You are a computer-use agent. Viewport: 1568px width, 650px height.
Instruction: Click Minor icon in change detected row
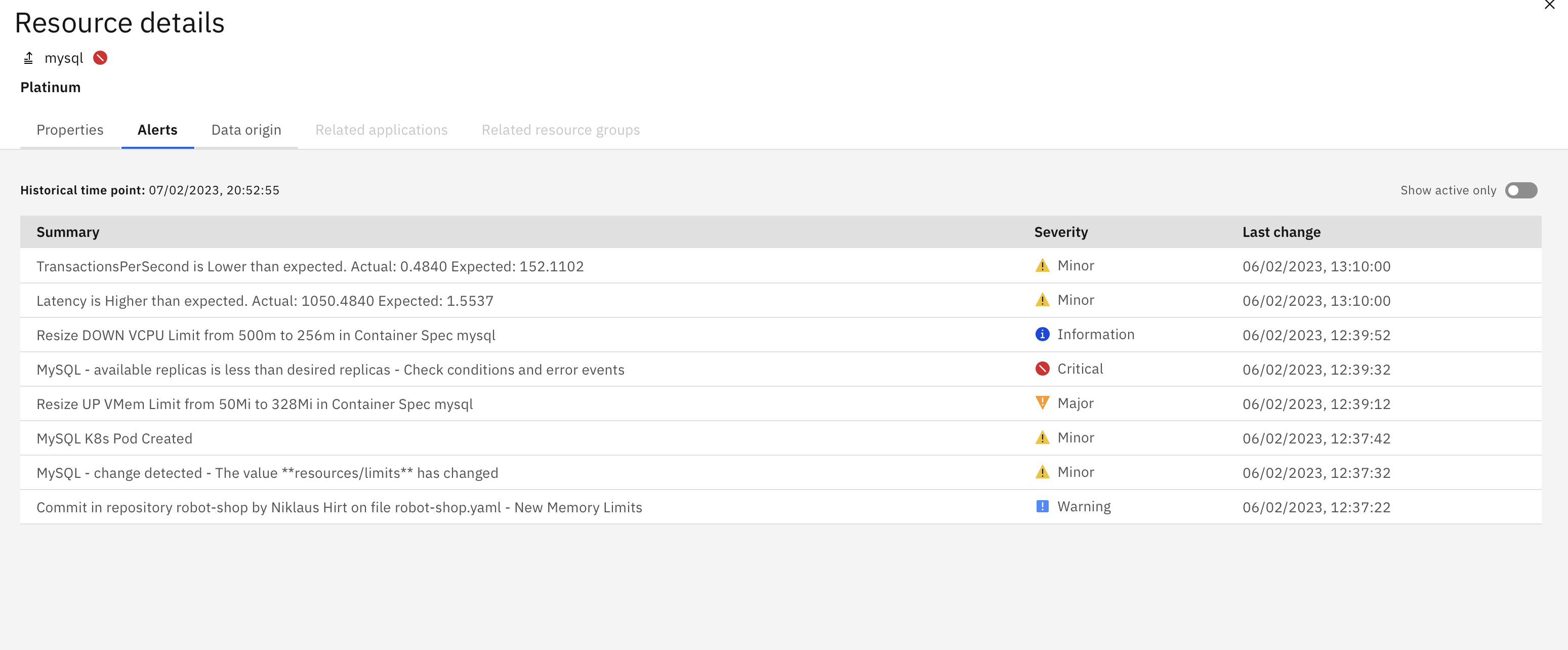pyautogui.click(x=1042, y=472)
